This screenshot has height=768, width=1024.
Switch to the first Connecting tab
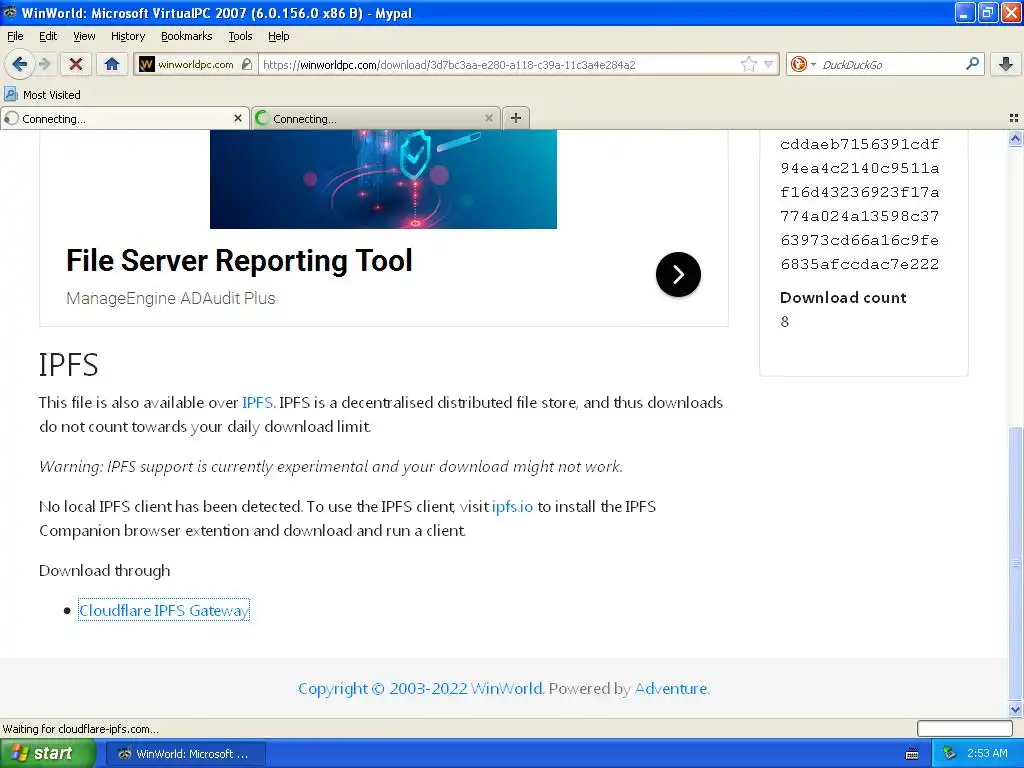(124, 118)
